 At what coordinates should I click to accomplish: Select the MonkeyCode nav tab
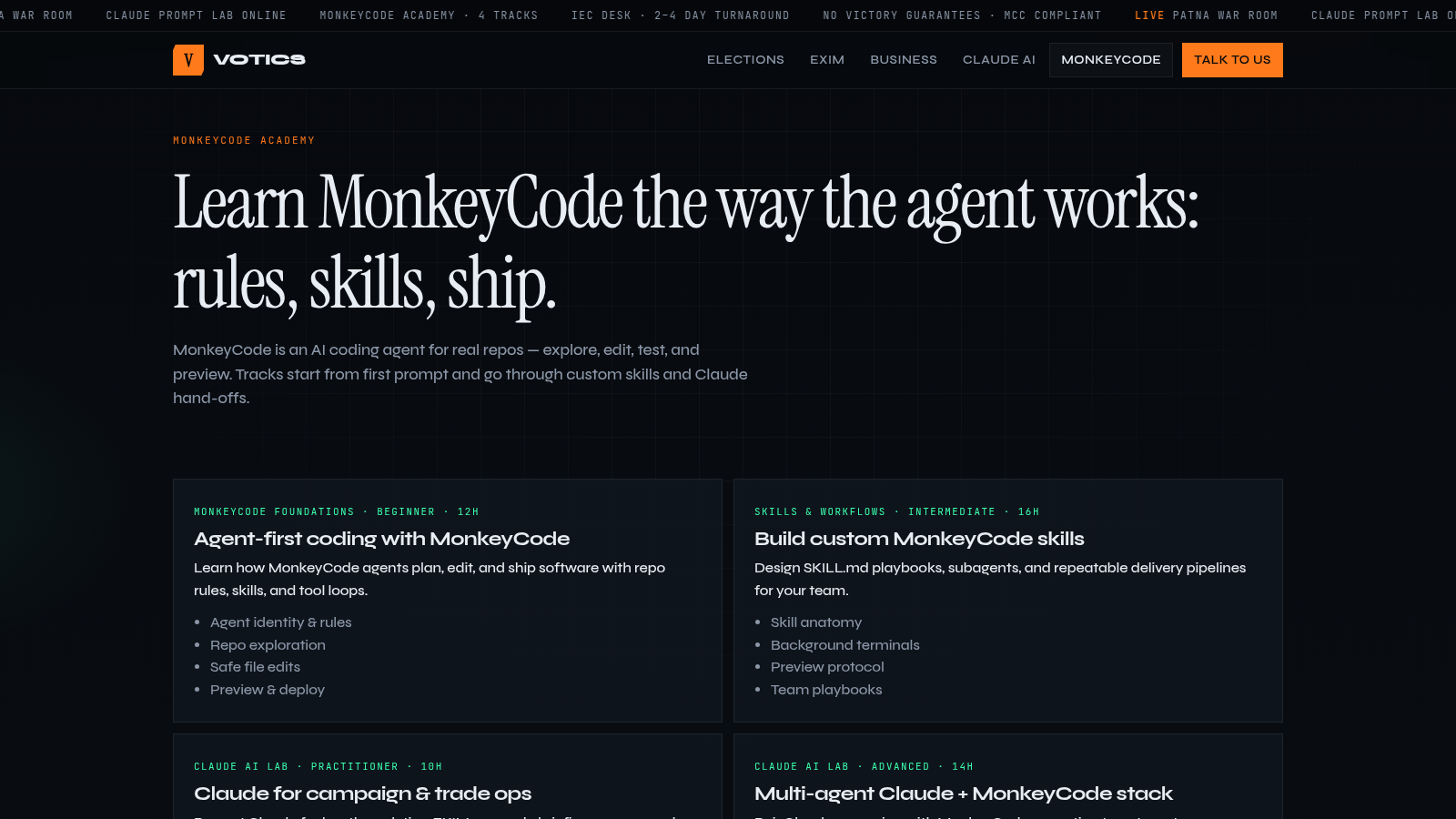point(1111,60)
